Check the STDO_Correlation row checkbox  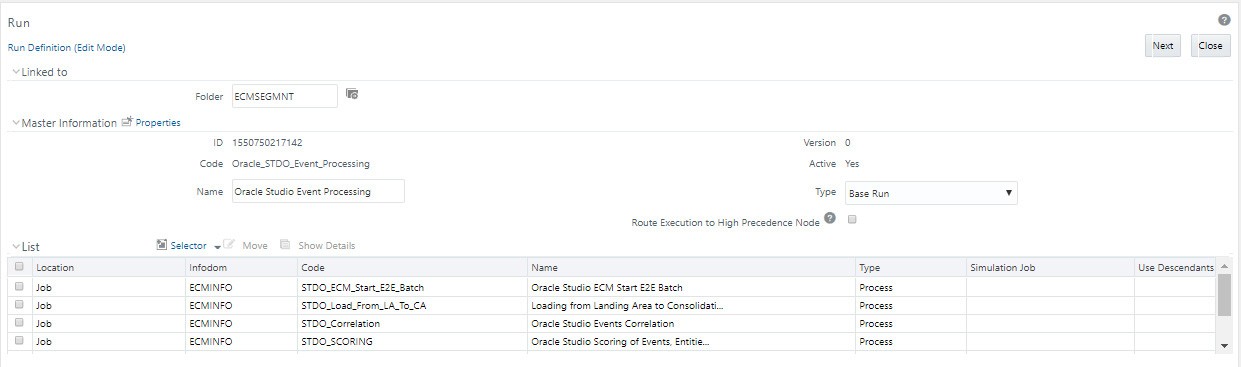coord(19,324)
